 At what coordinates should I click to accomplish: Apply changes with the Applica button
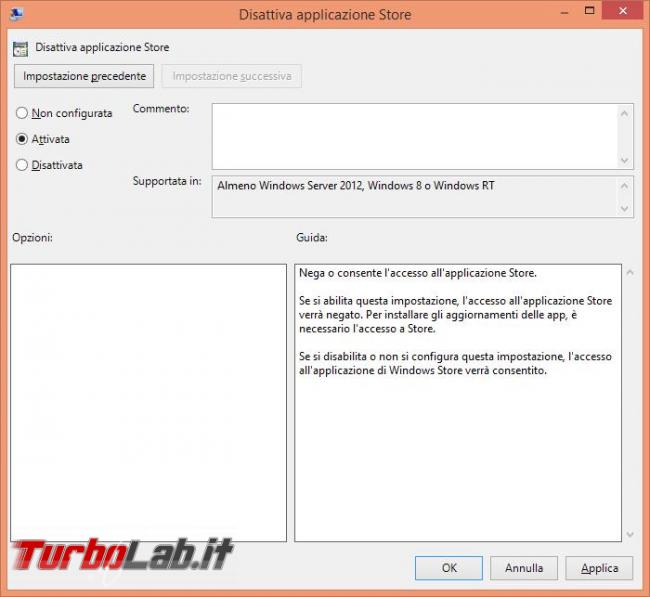pos(599,568)
